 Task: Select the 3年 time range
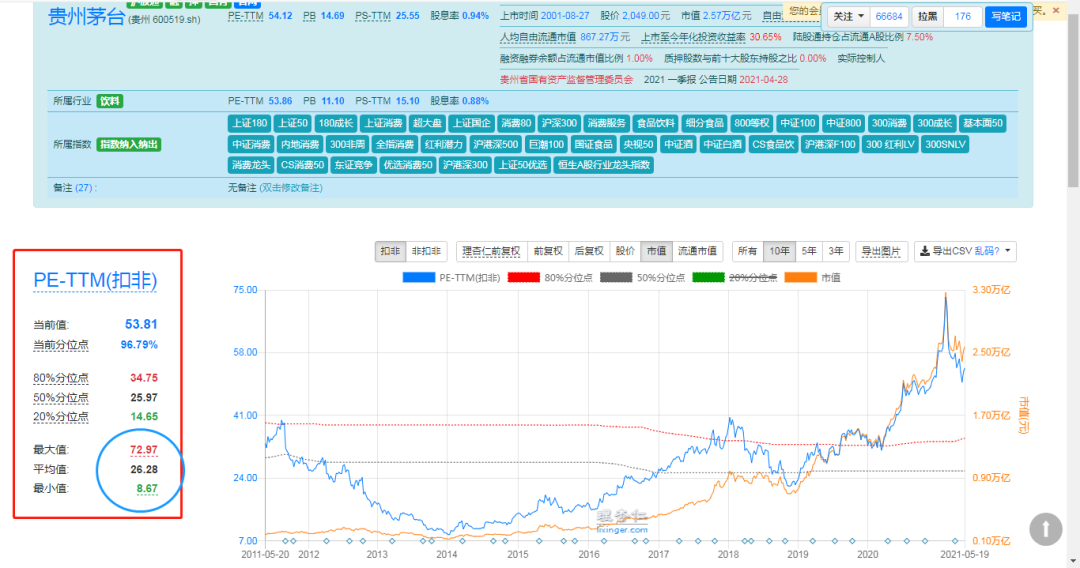click(835, 251)
